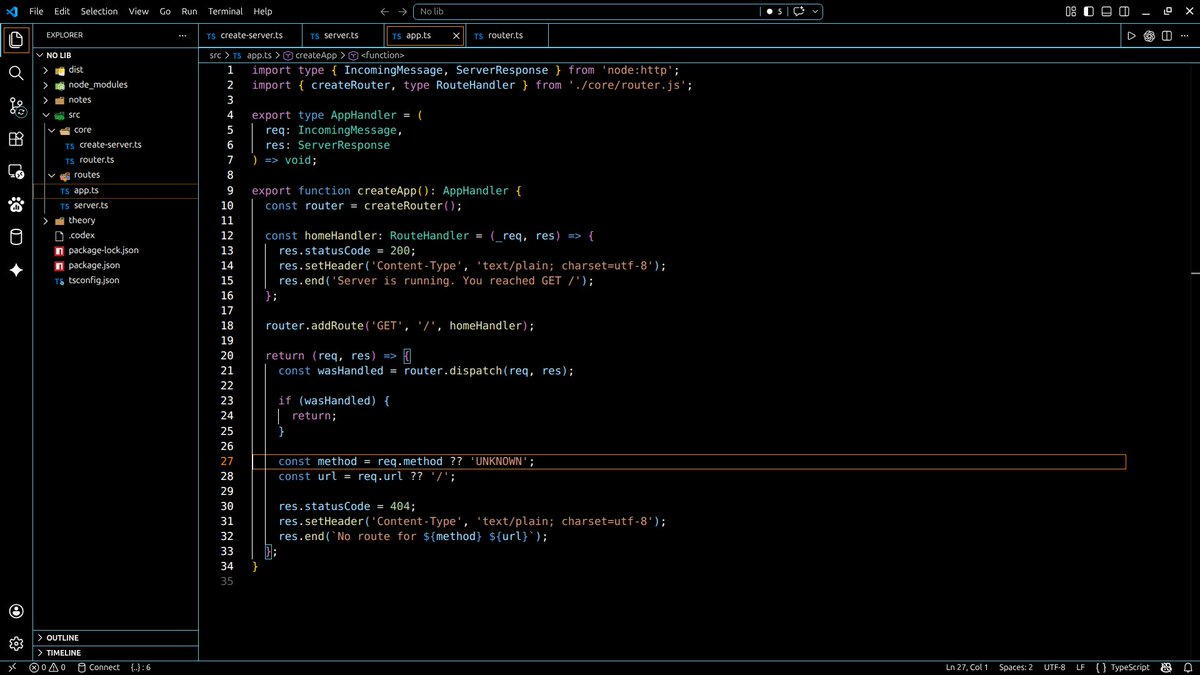Viewport: 1200px width, 675px height.
Task: Collapse the NO LIB root folder
Action: pos(116,55)
